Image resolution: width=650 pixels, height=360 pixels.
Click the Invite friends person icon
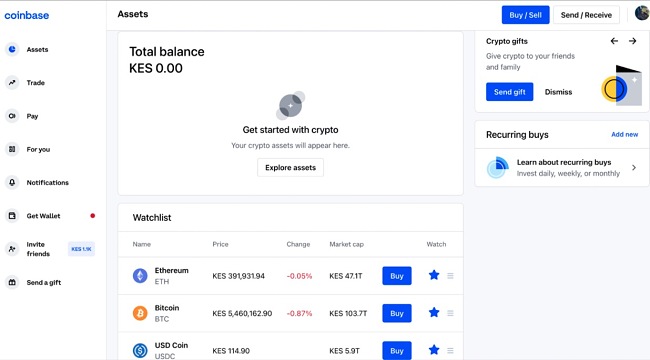12,249
